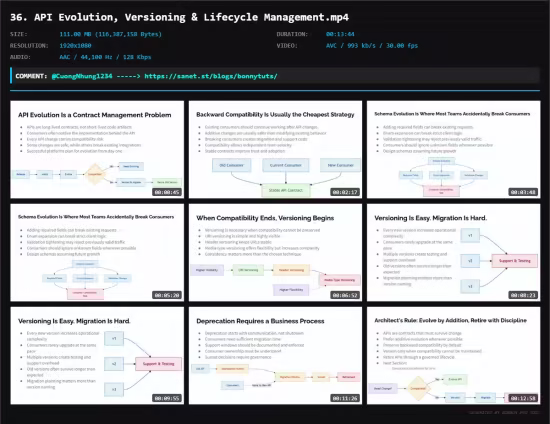Click the New Consumer diagram box
The image size is (550, 424).
coord(340,165)
